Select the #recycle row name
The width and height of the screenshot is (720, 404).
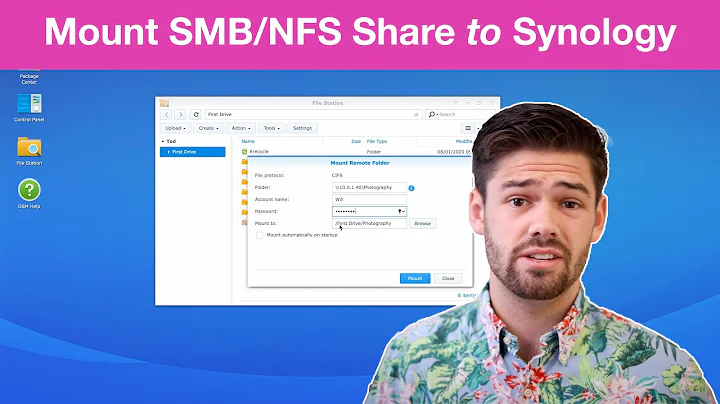pyautogui.click(x=259, y=152)
